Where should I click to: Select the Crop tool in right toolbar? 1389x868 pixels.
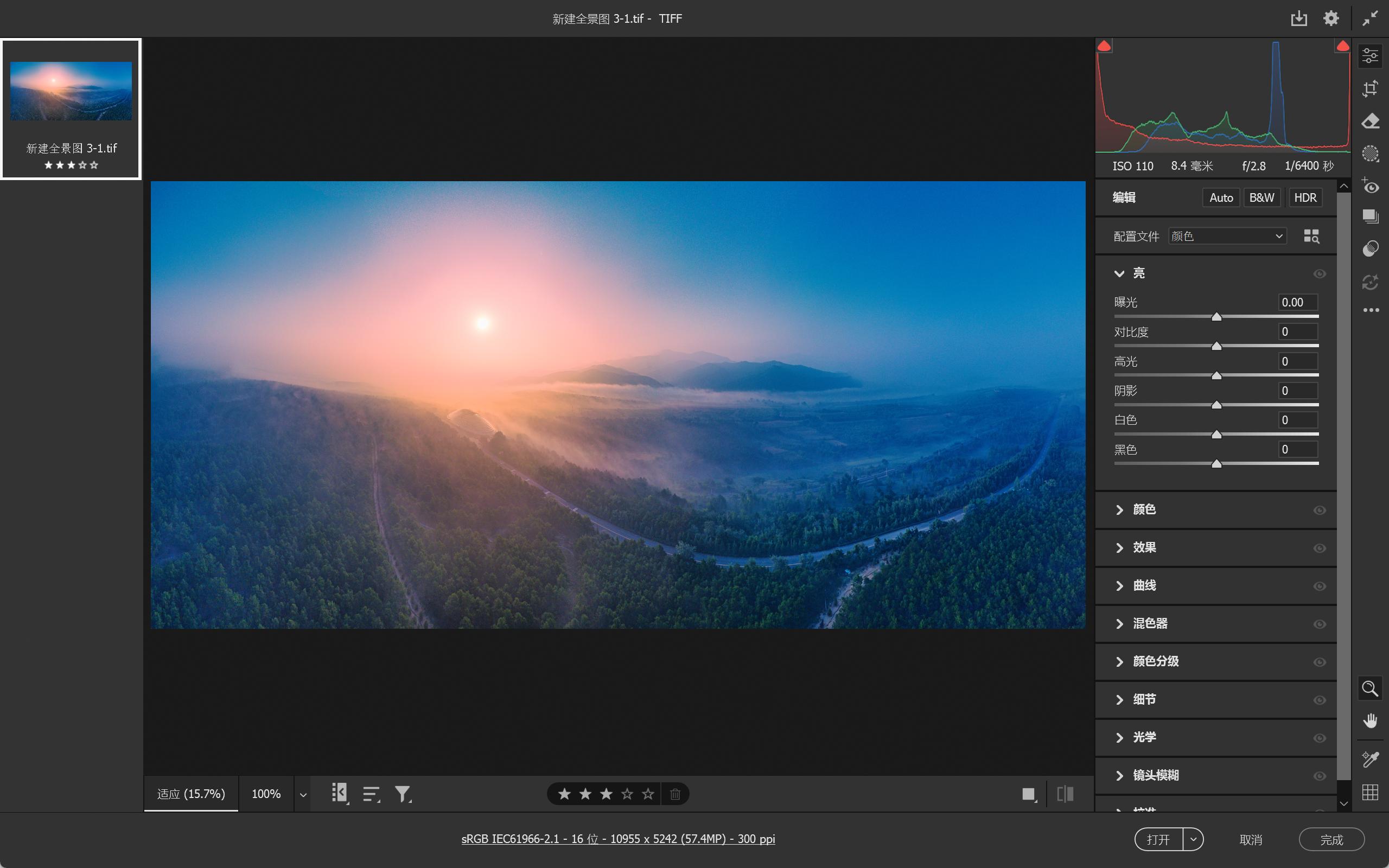pyautogui.click(x=1370, y=88)
